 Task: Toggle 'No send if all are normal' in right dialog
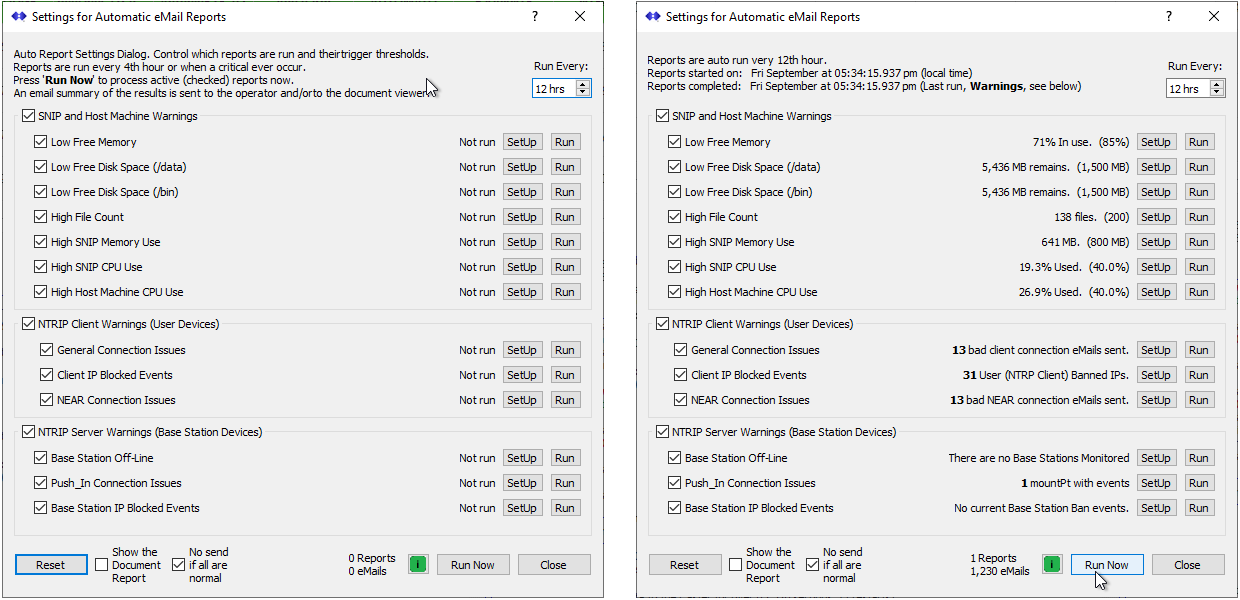(813, 565)
